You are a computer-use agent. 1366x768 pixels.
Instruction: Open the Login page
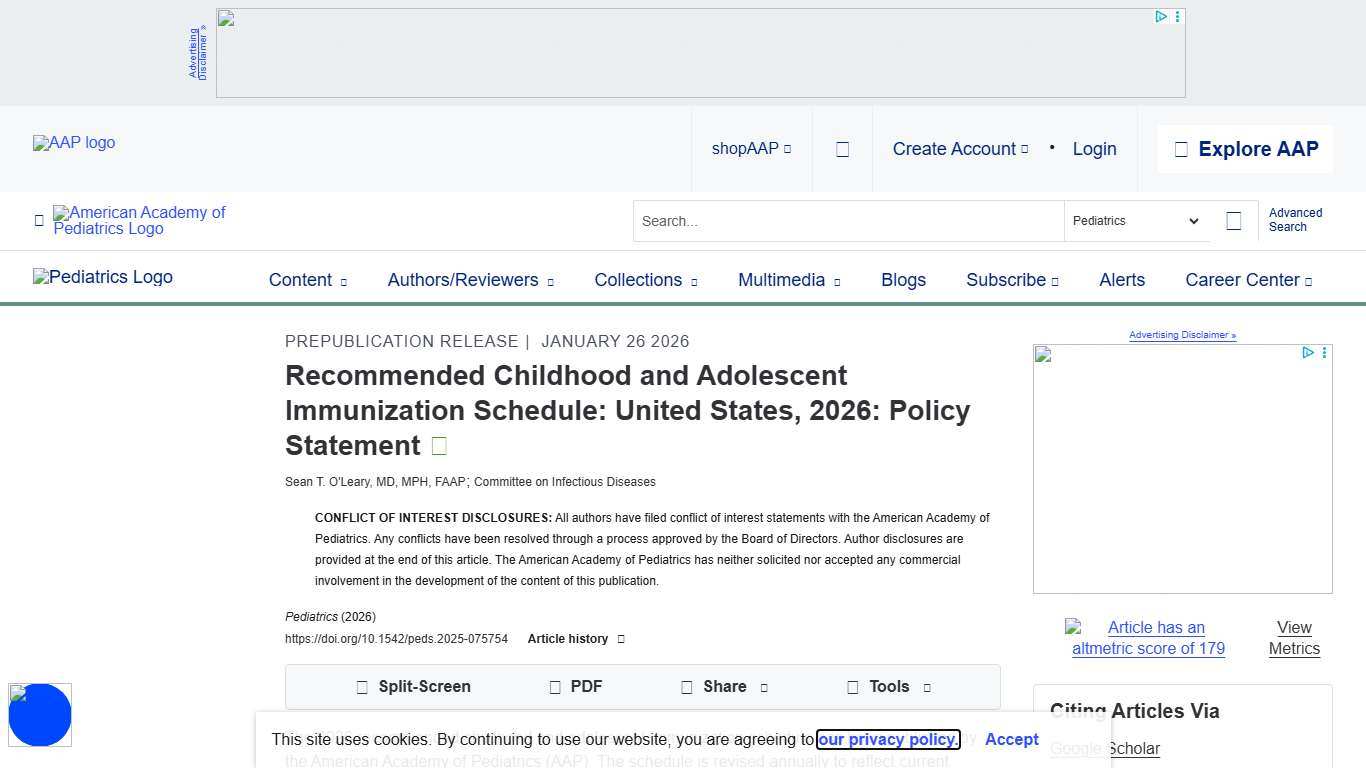click(1094, 148)
